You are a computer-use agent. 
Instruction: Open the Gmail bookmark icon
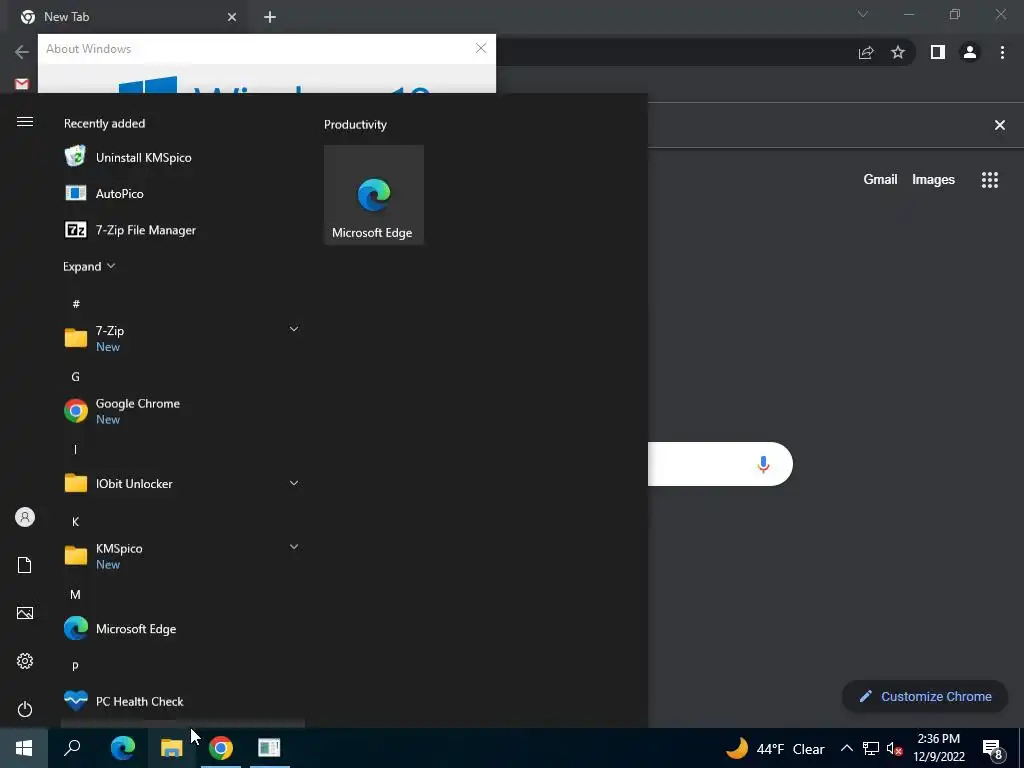pos(22,84)
